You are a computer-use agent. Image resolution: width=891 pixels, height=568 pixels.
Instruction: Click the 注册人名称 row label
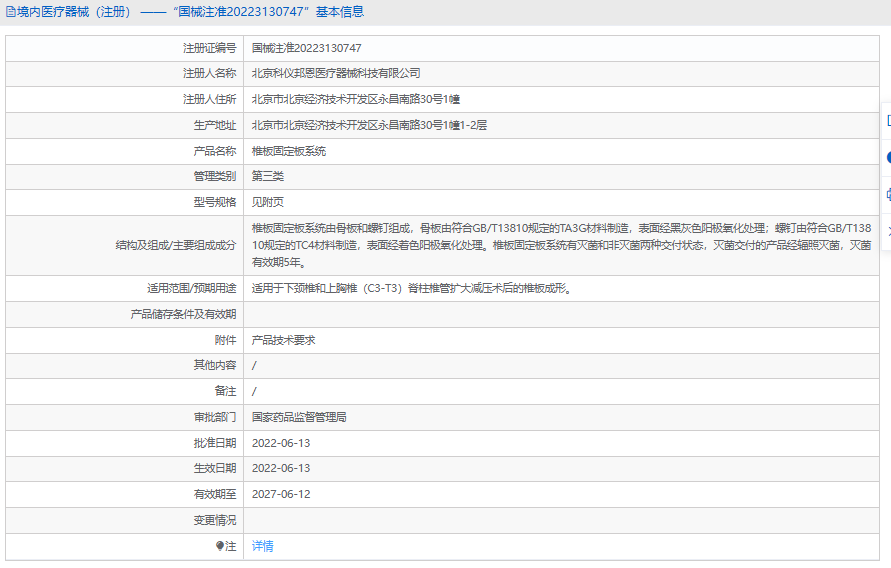point(209,73)
